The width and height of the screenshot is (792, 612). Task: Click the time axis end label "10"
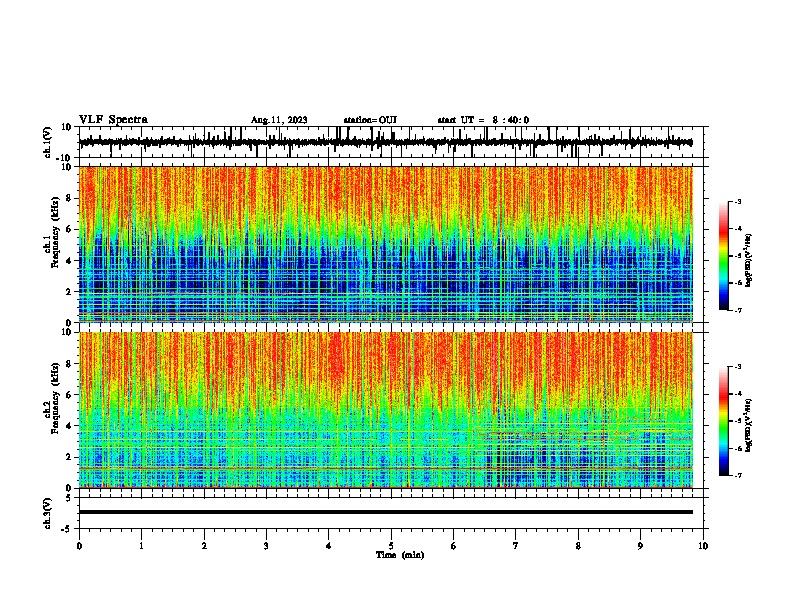click(x=703, y=546)
